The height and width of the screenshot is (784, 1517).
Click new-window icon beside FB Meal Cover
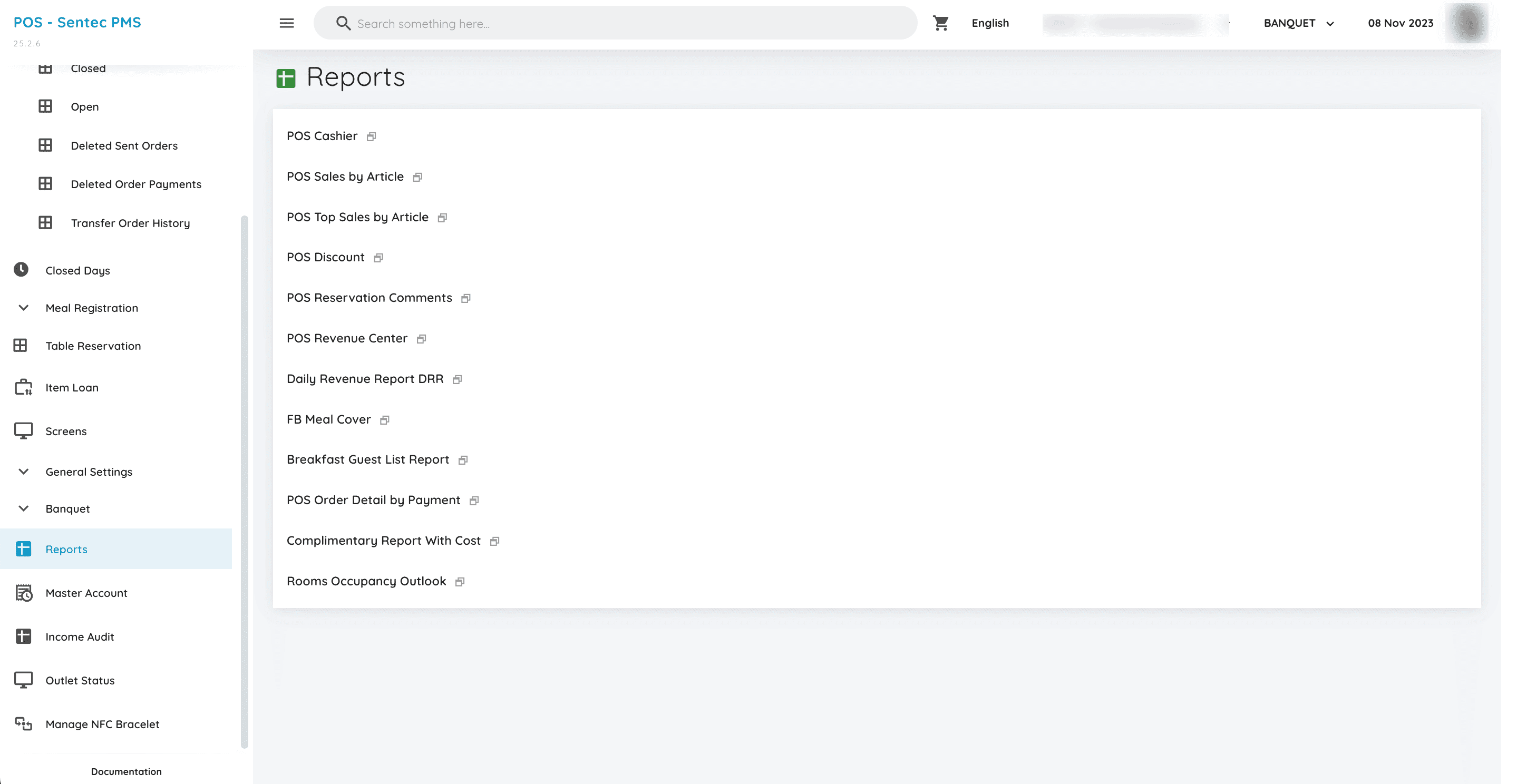[x=385, y=420]
